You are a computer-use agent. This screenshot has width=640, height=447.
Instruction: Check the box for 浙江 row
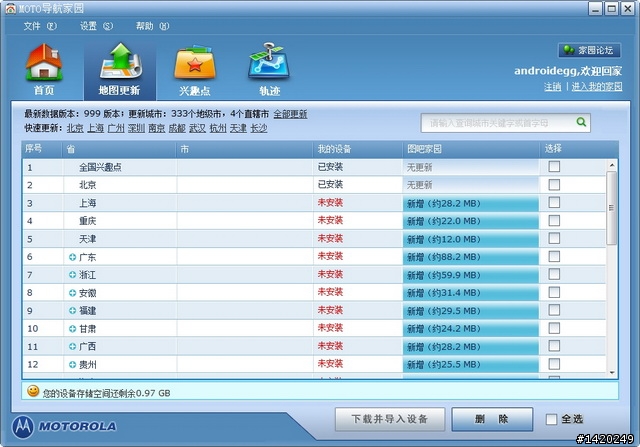[x=554, y=274]
